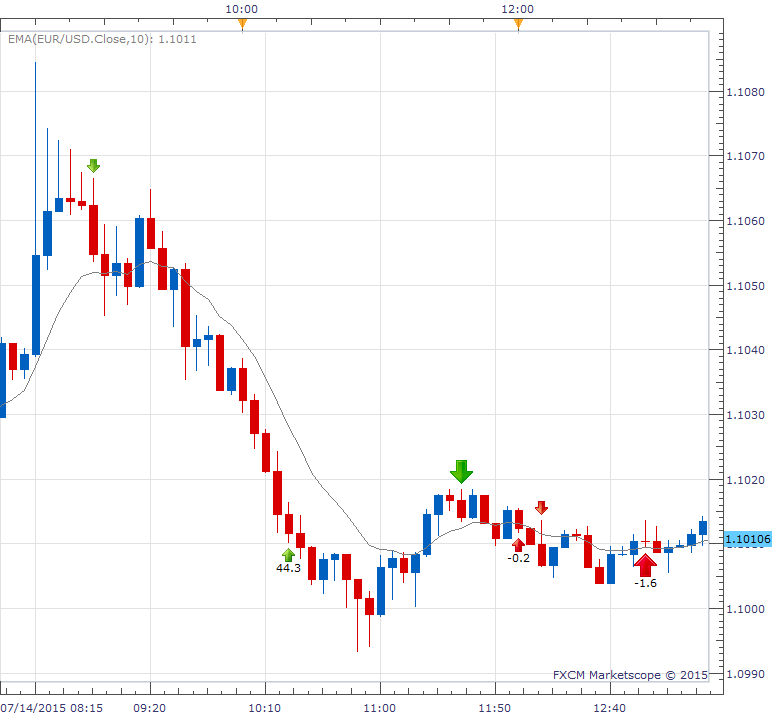Click the 1.1050 price axis label
Image resolution: width=781 pixels, height=720 pixels.
click(x=746, y=286)
